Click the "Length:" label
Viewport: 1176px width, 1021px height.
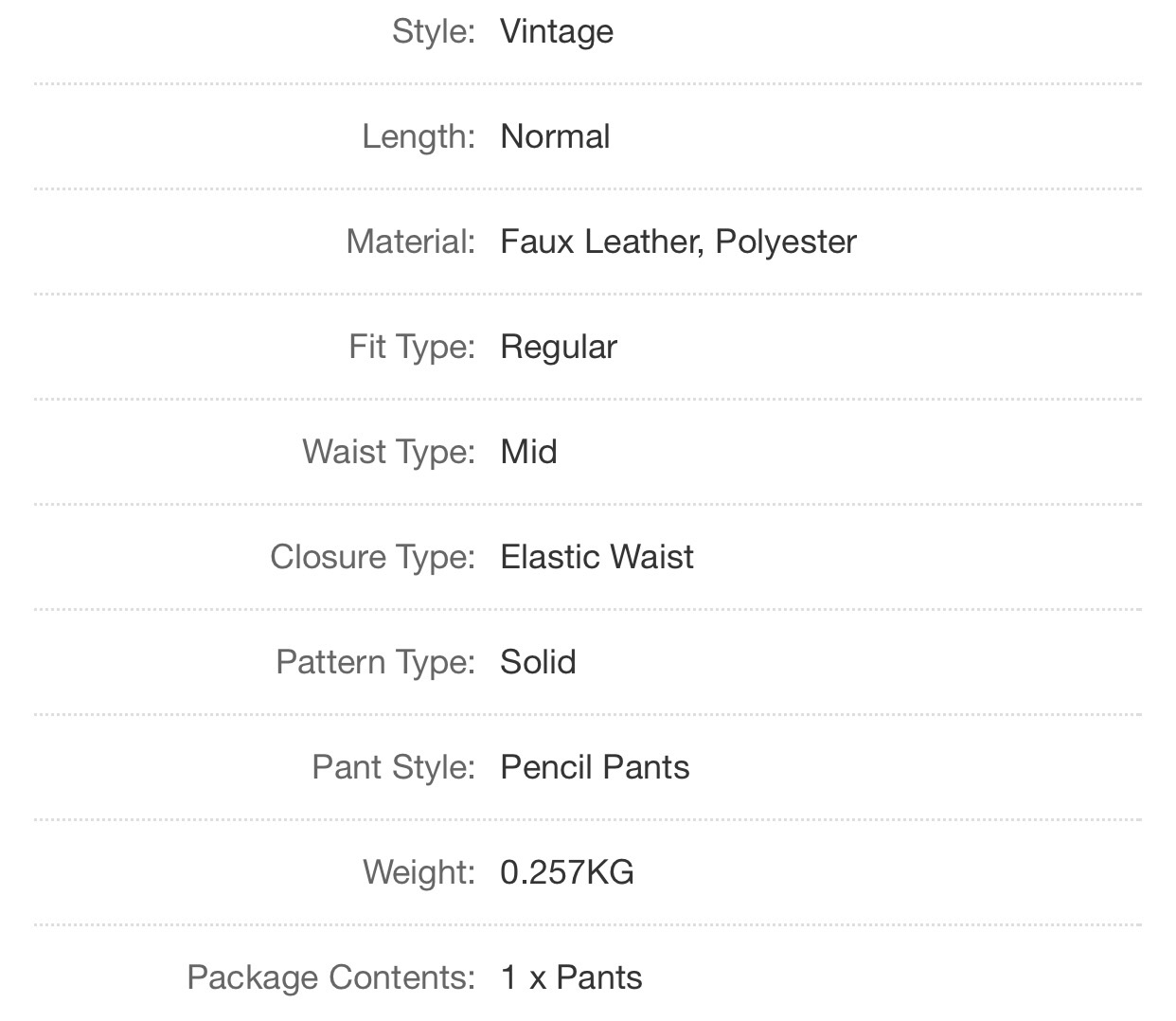click(418, 136)
